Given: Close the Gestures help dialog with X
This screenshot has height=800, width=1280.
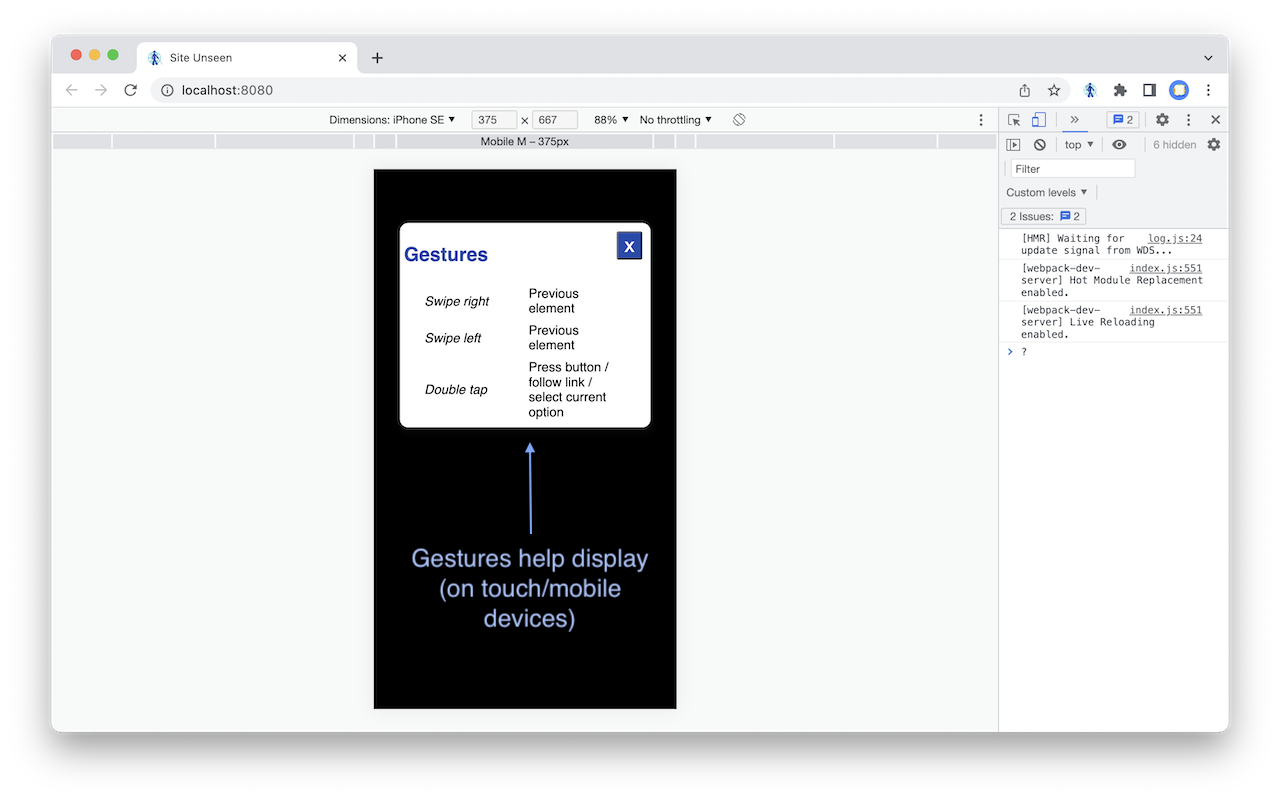Looking at the screenshot, I should click(629, 246).
